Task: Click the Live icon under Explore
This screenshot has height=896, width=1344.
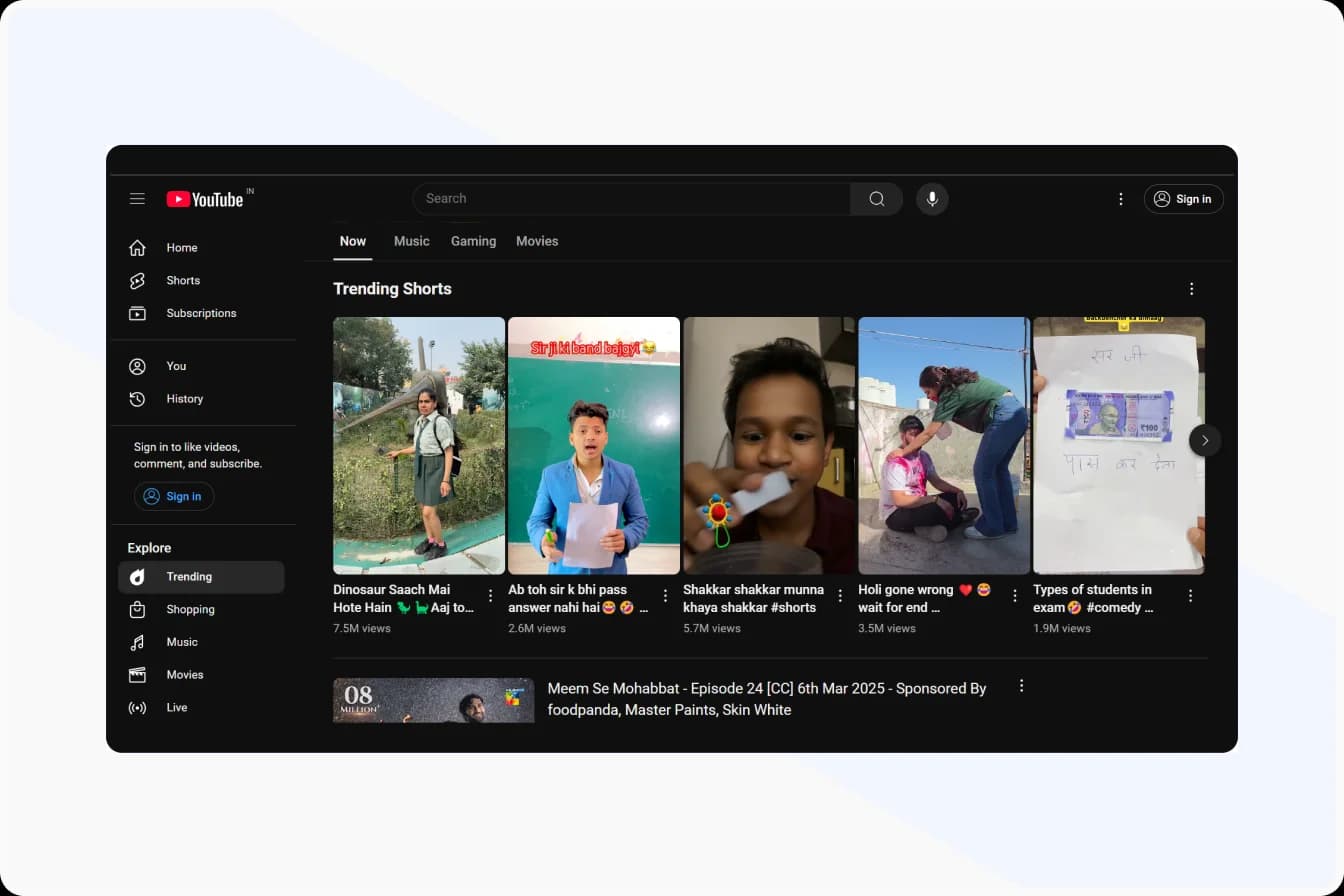Action: (137, 707)
